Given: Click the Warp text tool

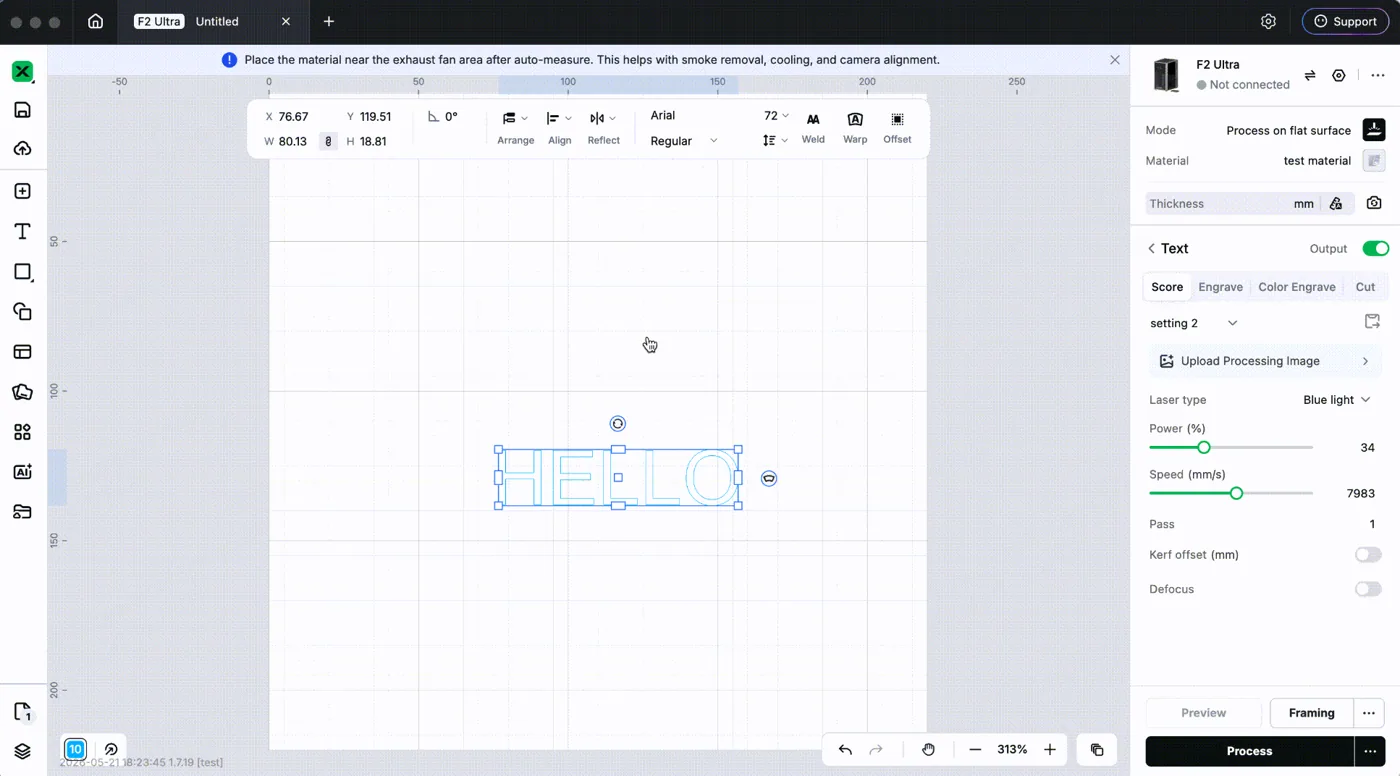Looking at the screenshot, I should point(855,127).
